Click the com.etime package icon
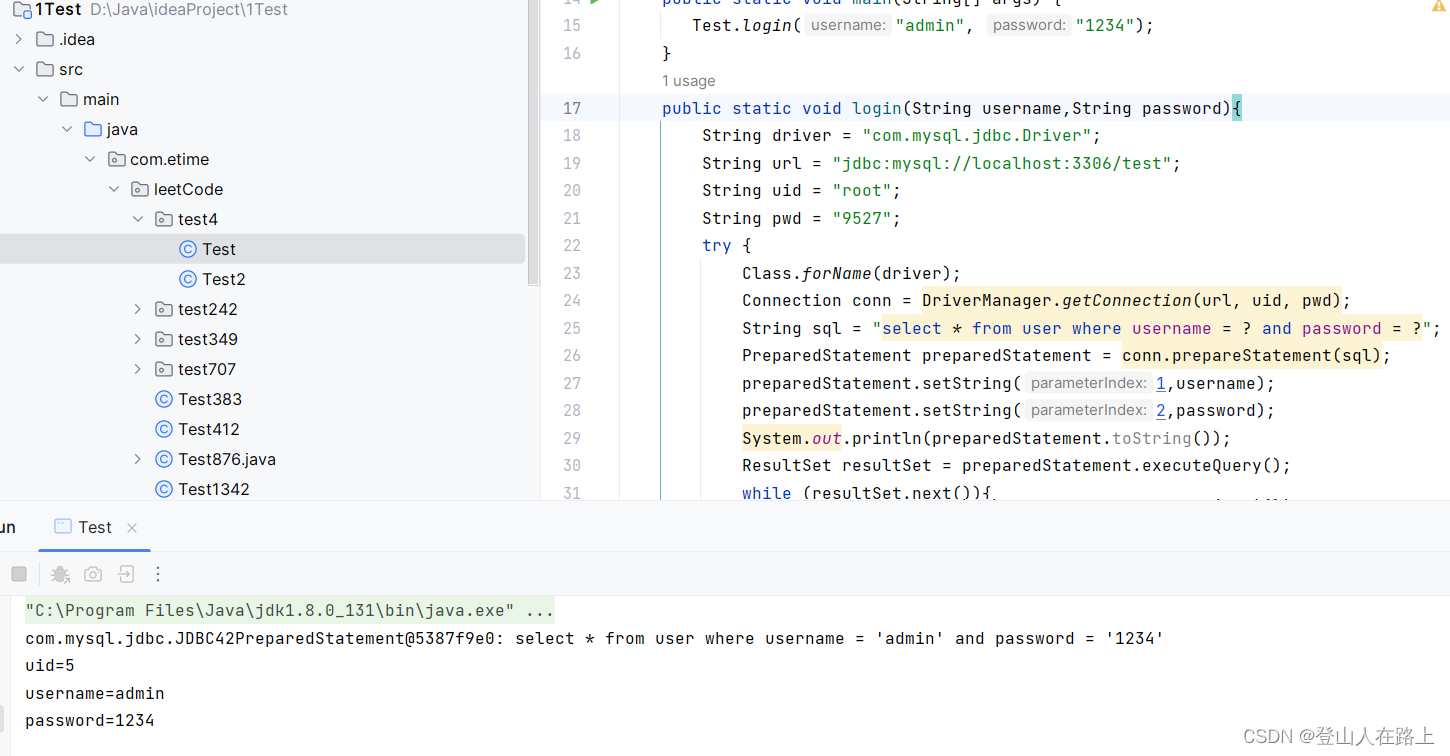 point(116,159)
